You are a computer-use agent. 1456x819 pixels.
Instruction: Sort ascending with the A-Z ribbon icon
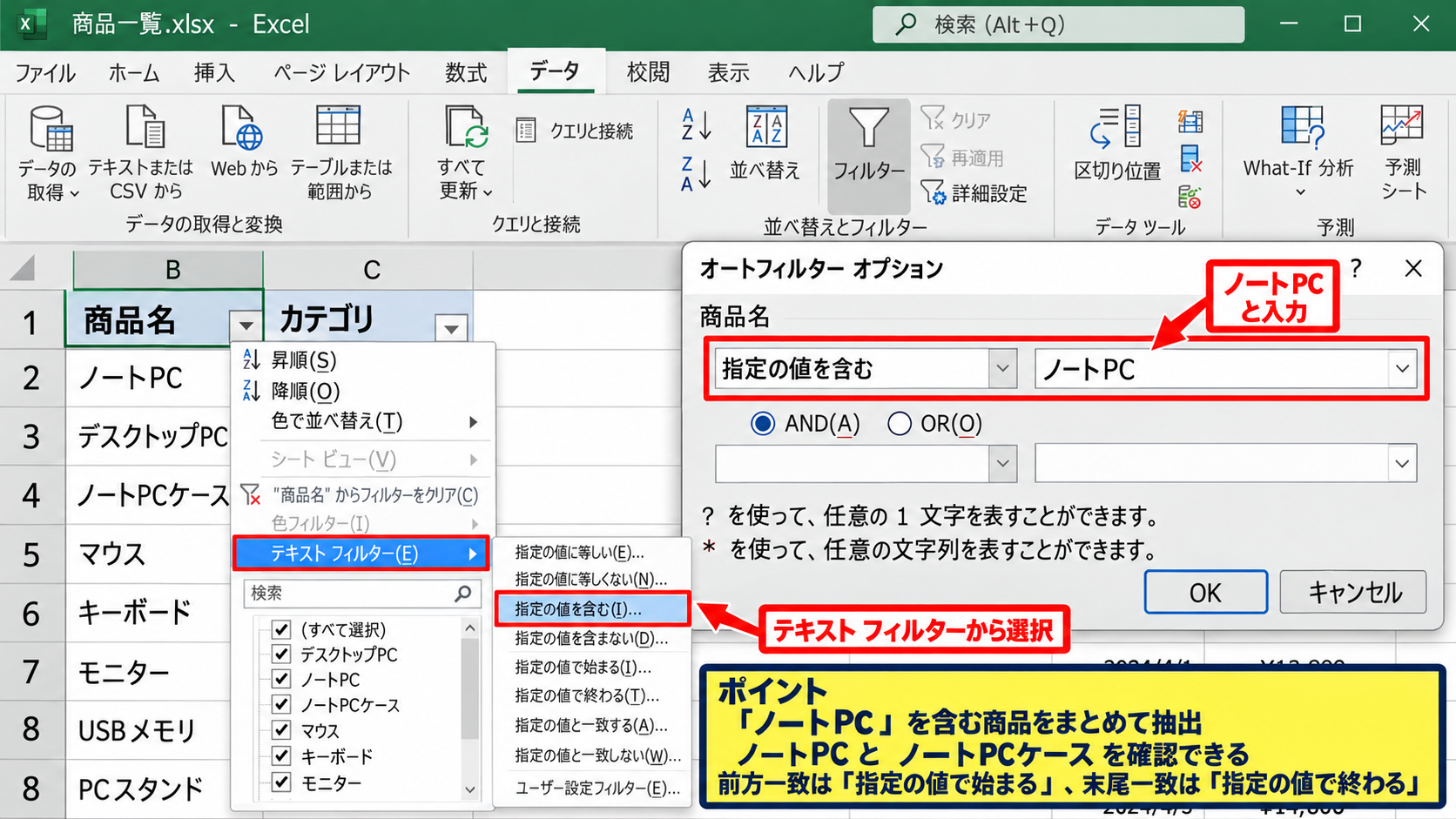(697, 124)
